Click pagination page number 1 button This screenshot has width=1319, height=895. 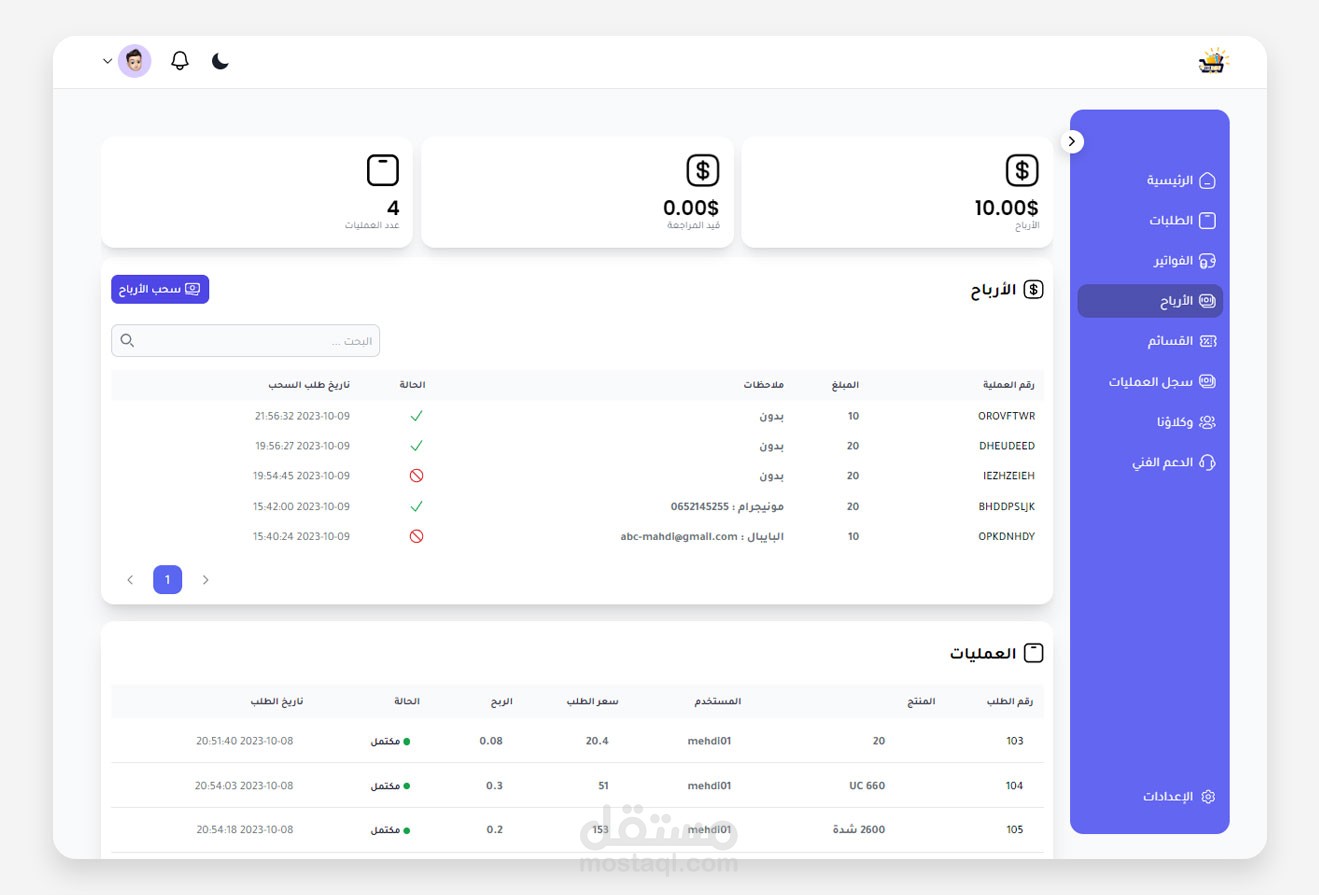click(168, 579)
